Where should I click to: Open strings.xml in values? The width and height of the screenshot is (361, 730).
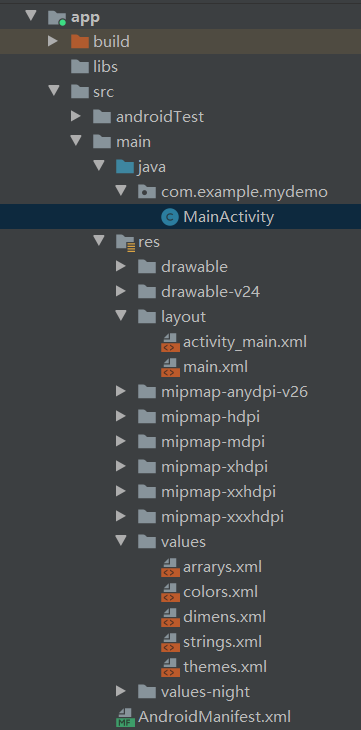tap(222, 642)
